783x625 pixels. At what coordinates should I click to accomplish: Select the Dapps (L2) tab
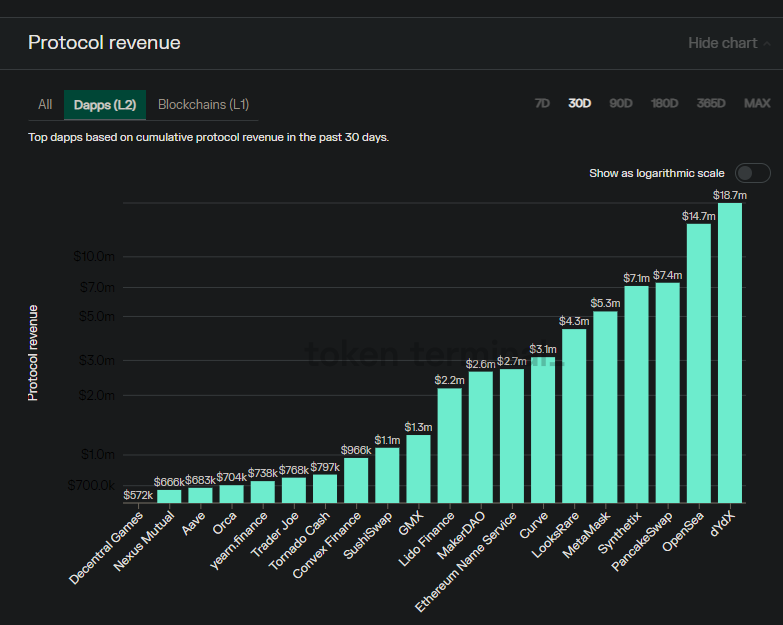click(x=104, y=105)
